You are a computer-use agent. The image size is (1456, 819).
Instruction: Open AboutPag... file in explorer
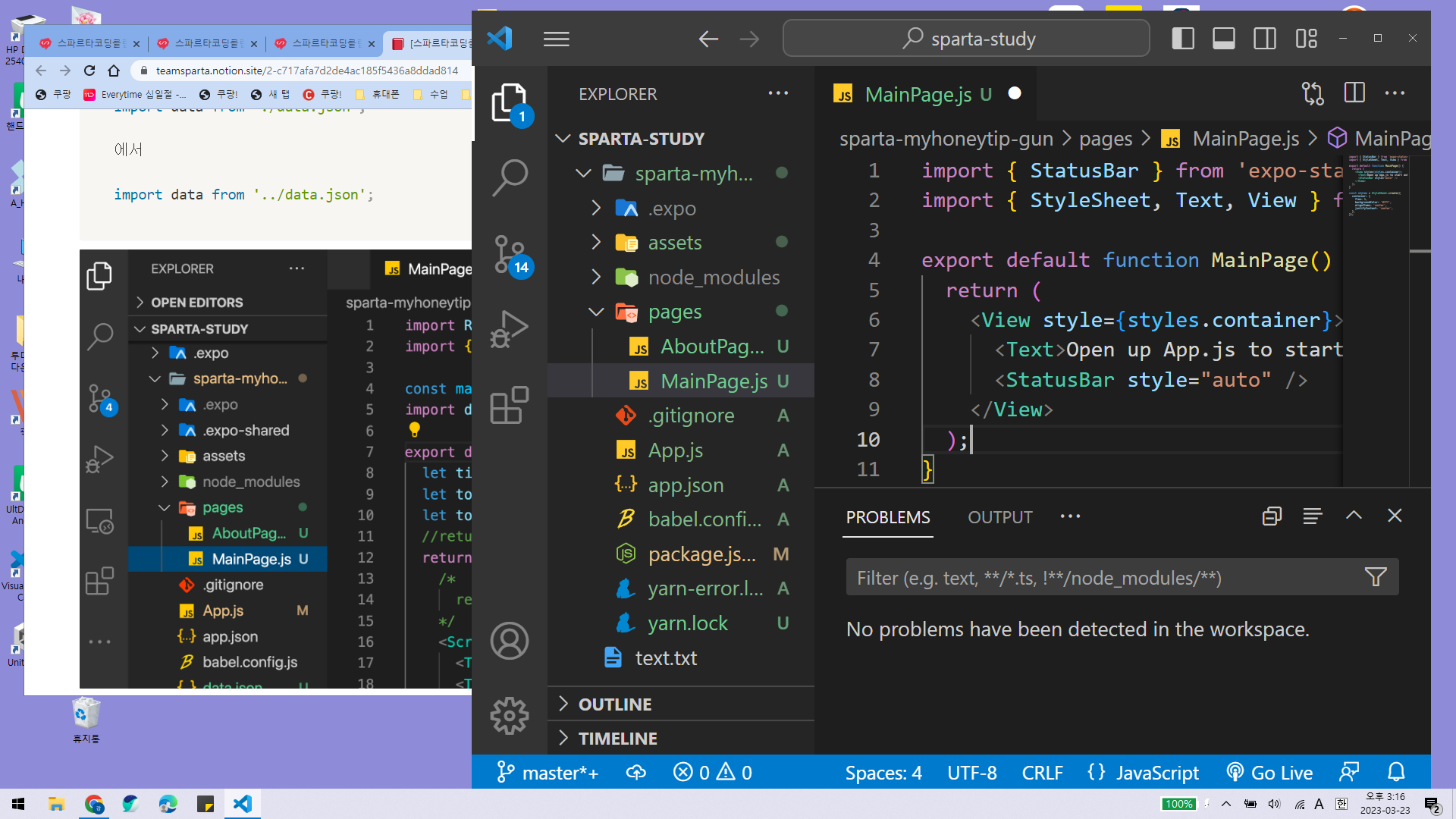click(x=680, y=347)
